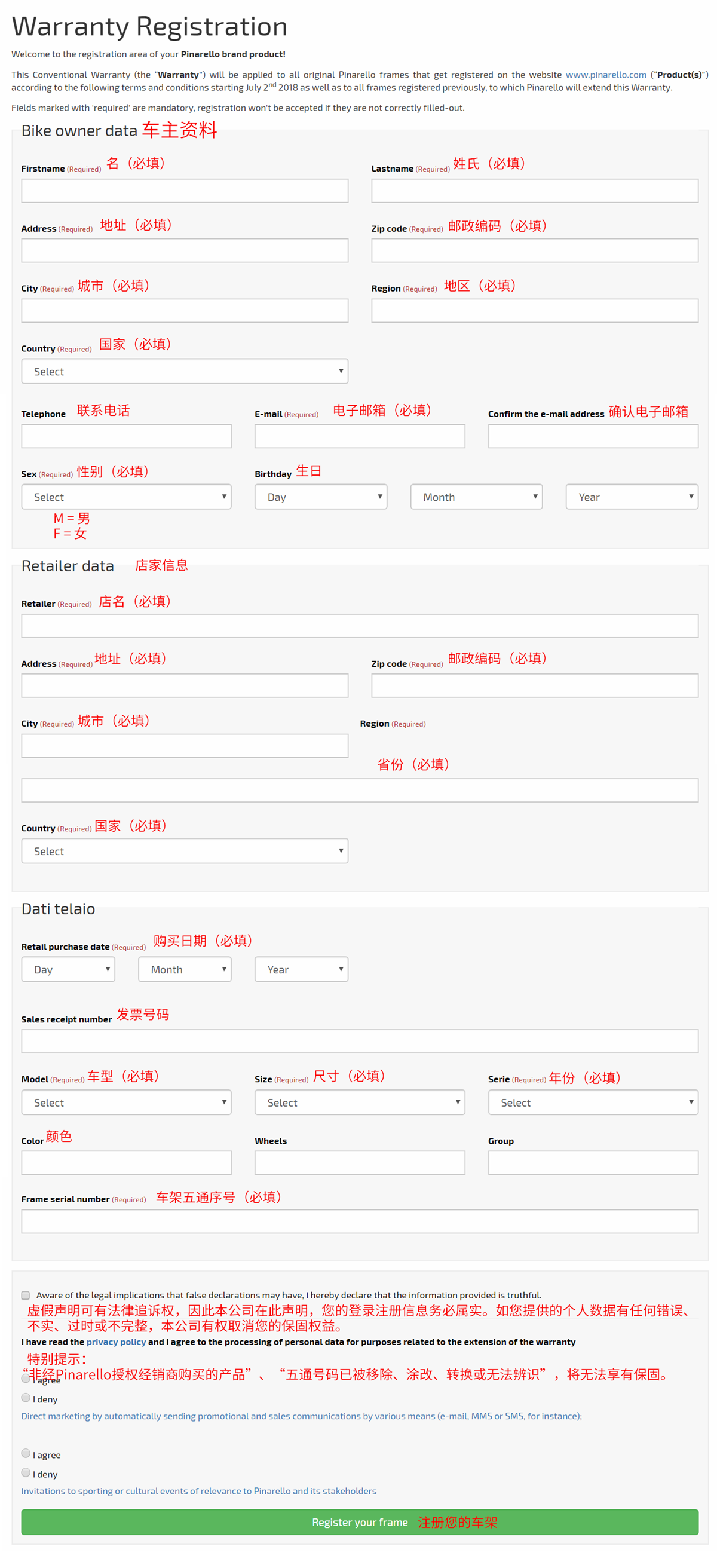This screenshot has height=1568, width=717.
Task: Open the Birthday Day dropdown
Action: click(x=320, y=497)
